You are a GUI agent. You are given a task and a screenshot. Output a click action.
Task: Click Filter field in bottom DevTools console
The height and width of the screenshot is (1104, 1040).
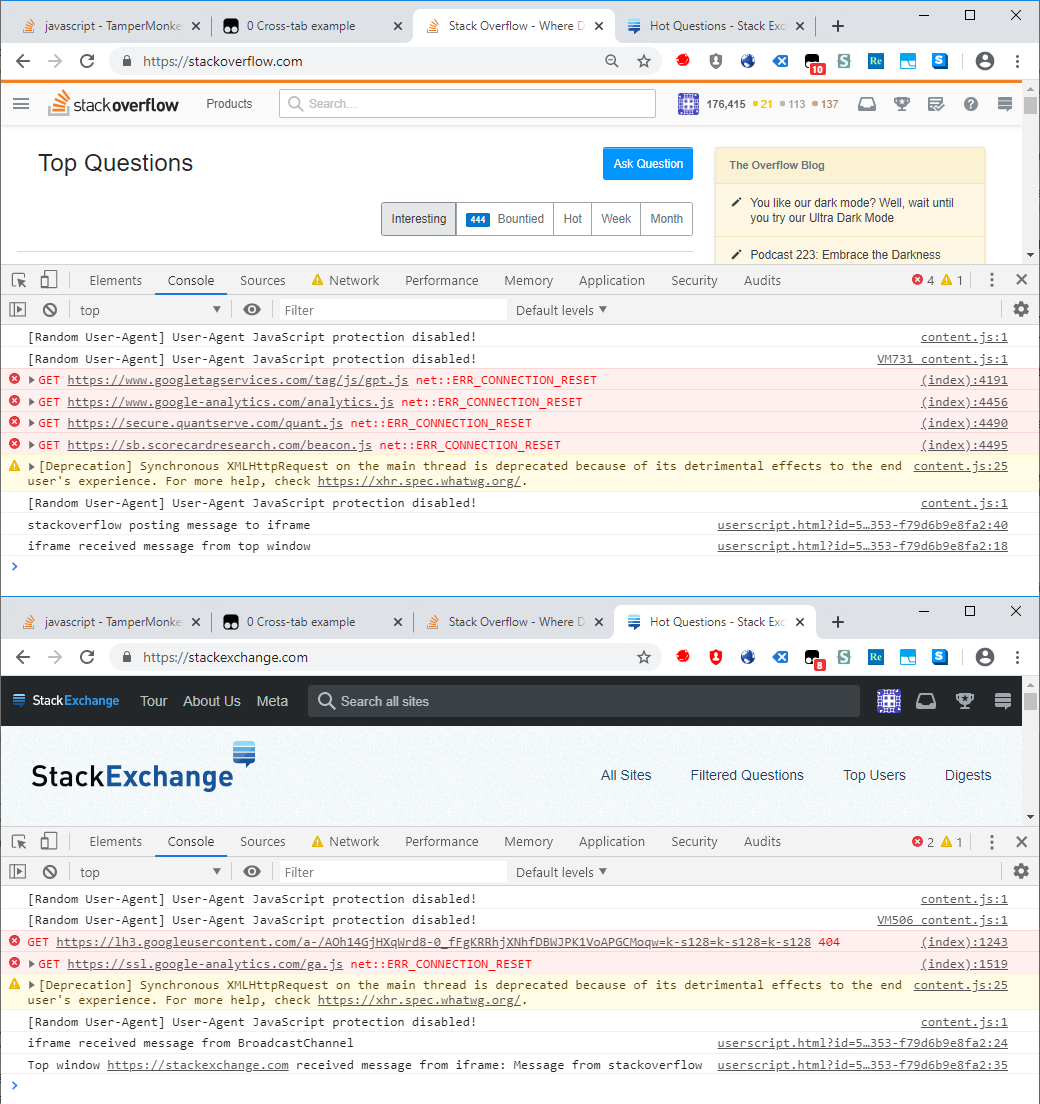[393, 872]
